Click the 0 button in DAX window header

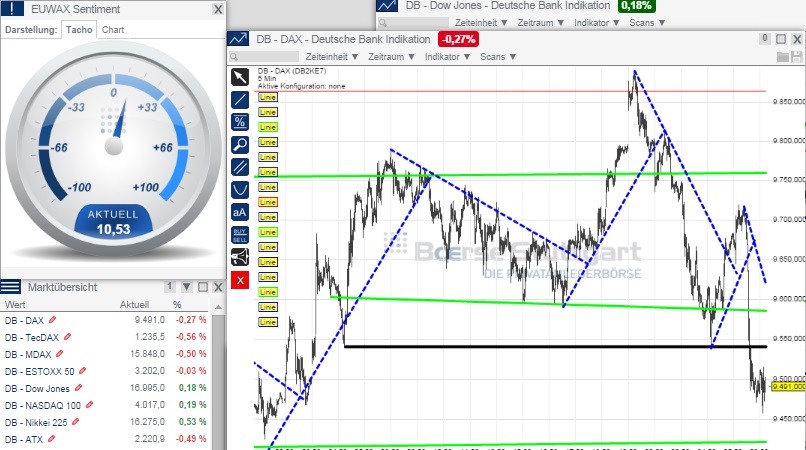point(765,39)
